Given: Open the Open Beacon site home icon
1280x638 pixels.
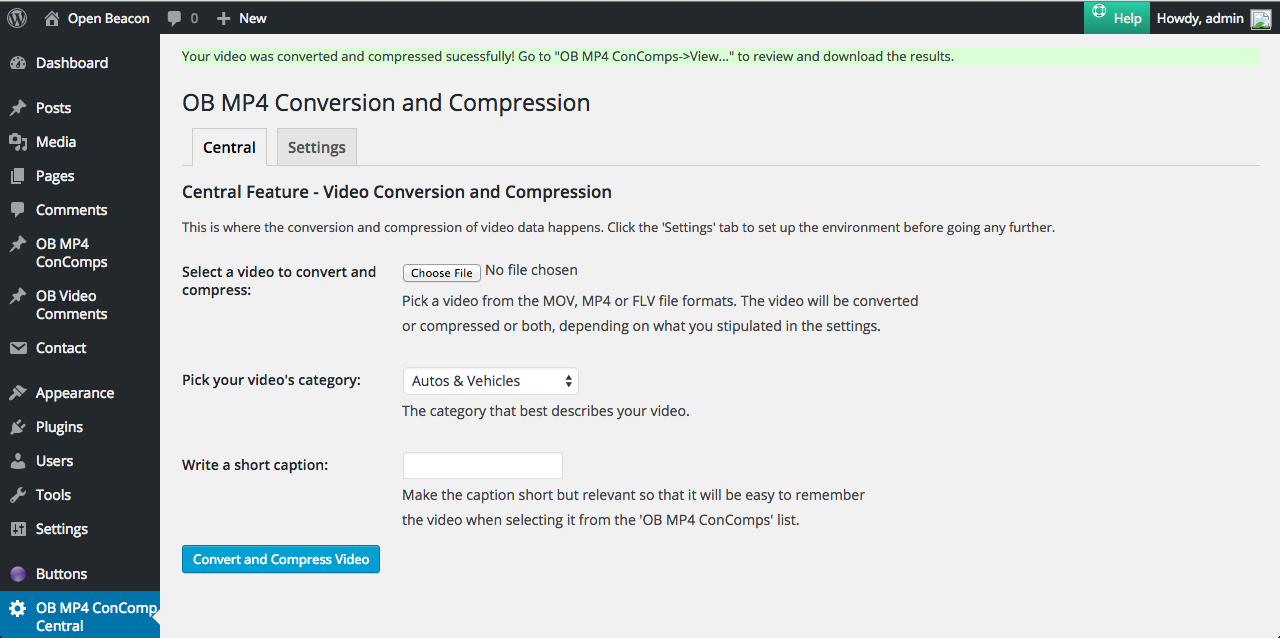Looking at the screenshot, I should coord(52,18).
